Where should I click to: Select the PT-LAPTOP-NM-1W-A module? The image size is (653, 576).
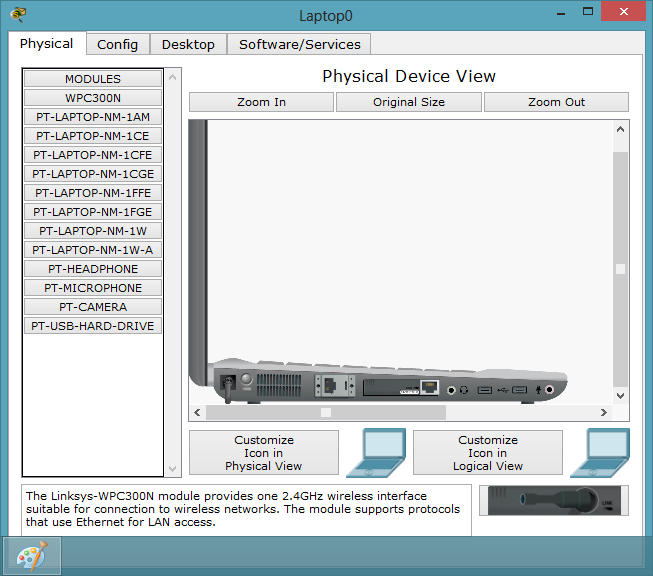pos(93,250)
